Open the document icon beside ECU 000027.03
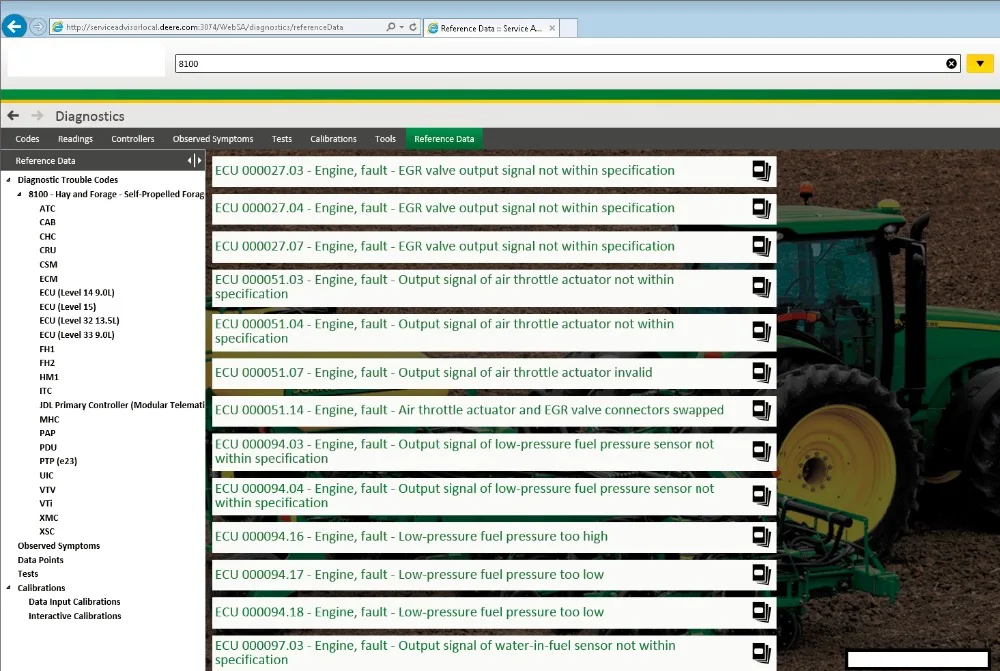 click(761, 170)
